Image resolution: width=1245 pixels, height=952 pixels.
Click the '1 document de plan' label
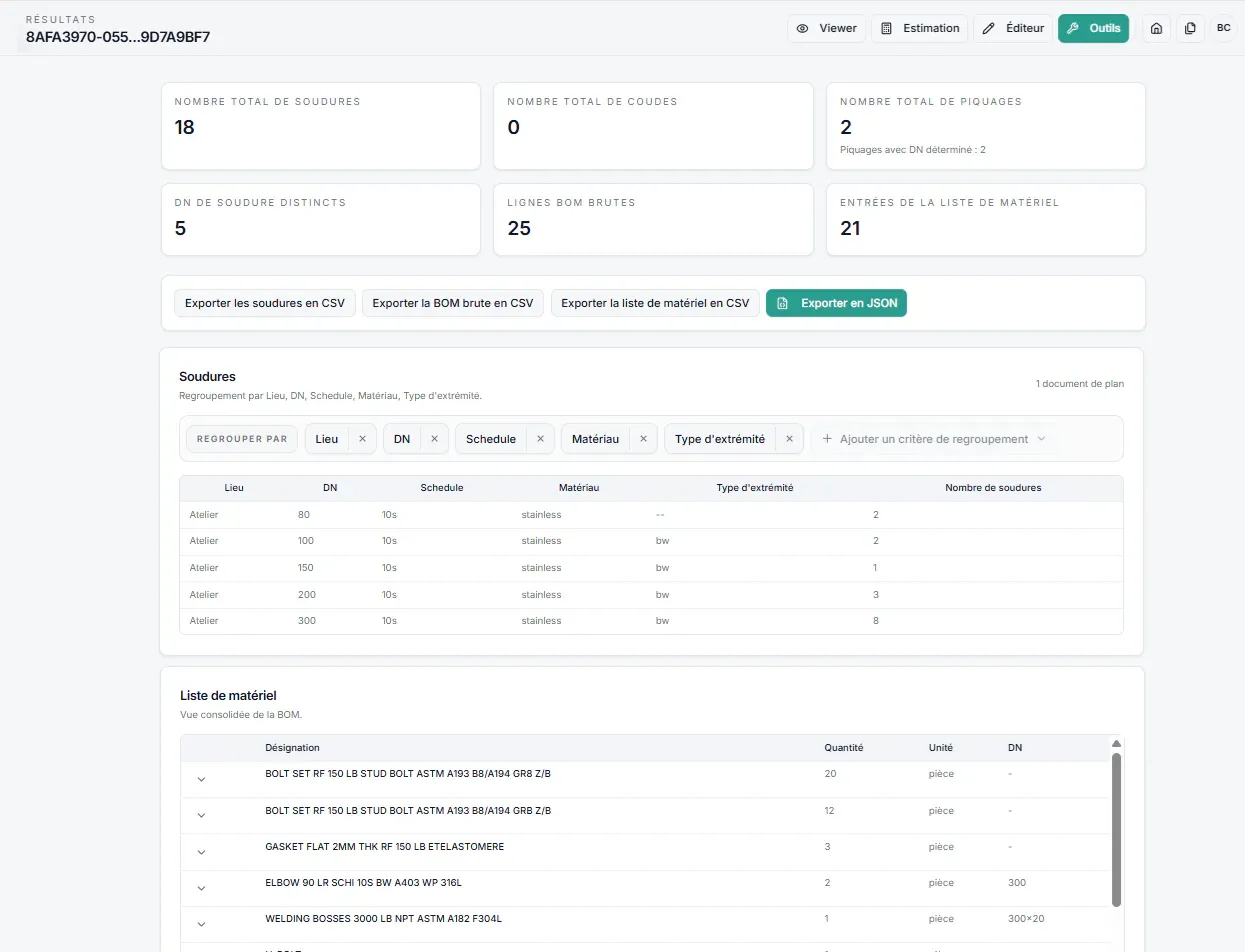pyautogui.click(x=1080, y=384)
